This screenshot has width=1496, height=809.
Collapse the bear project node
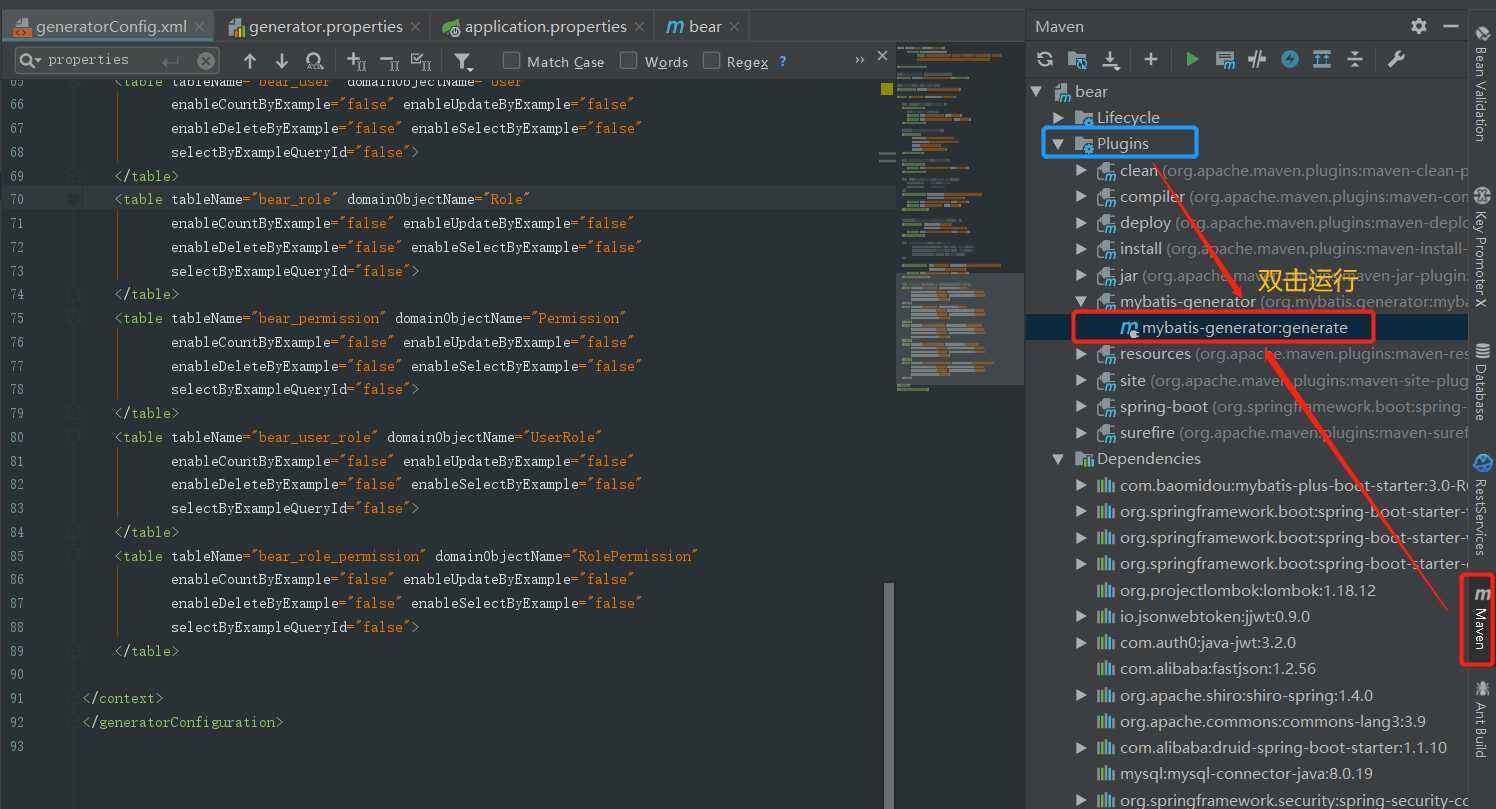[1037, 92]
